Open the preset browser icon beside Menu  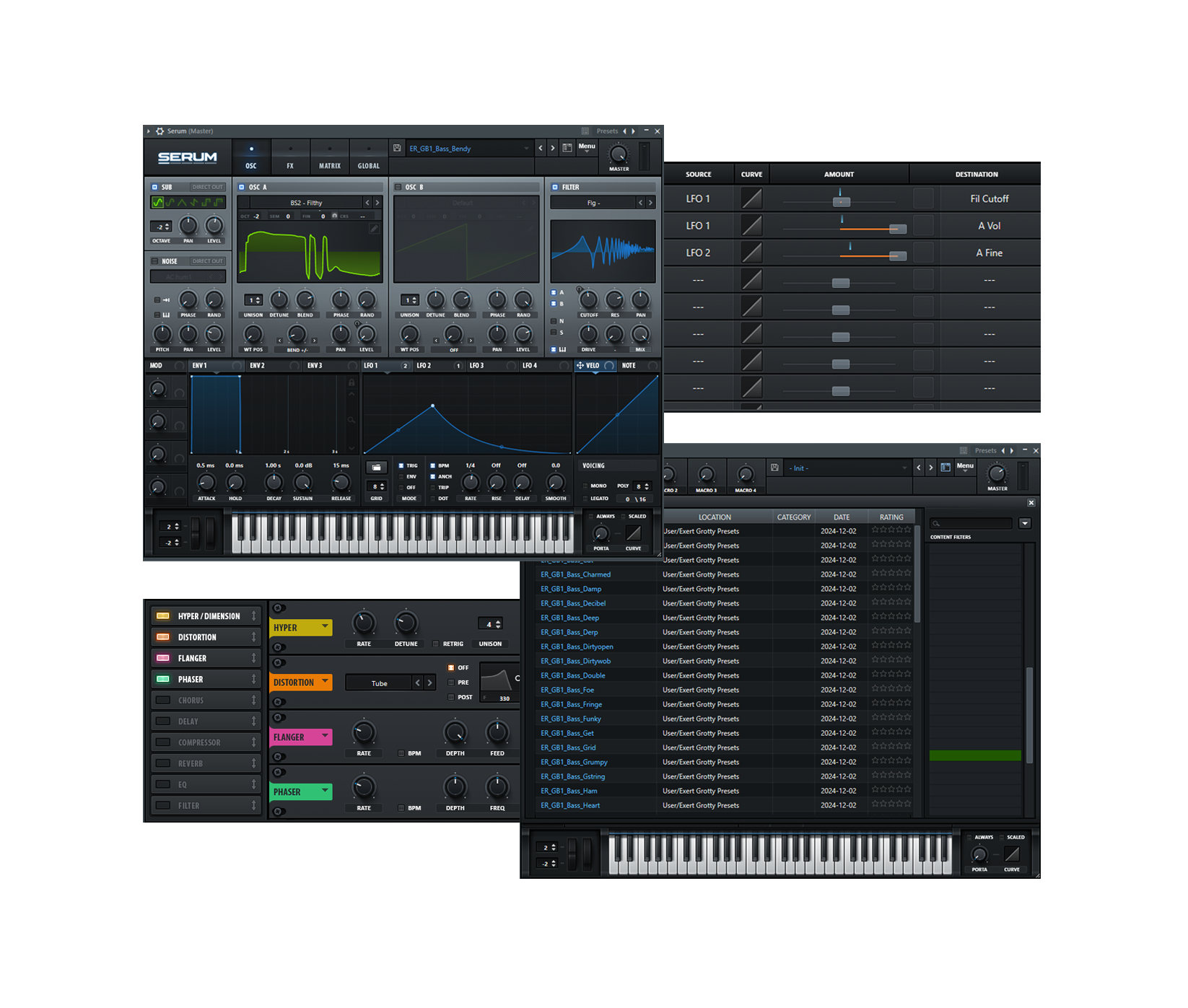tap(567, 148)
